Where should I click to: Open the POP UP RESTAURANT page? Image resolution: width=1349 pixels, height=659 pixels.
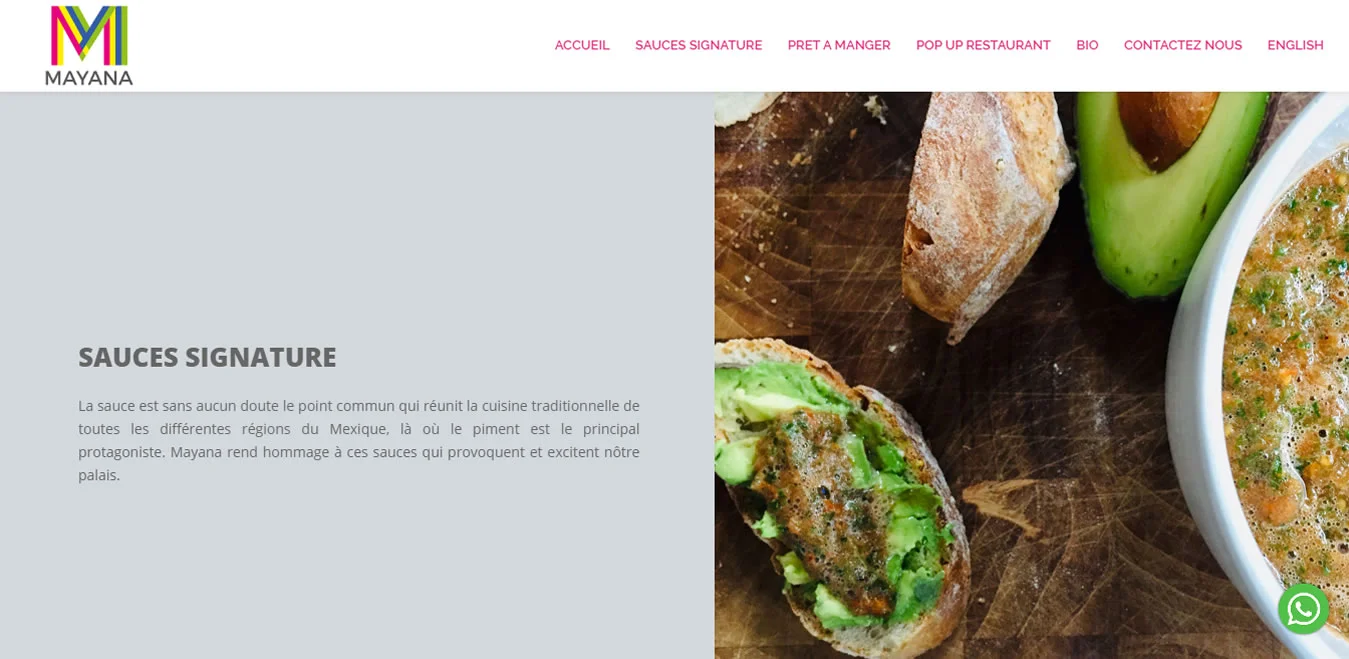(983, 45)
